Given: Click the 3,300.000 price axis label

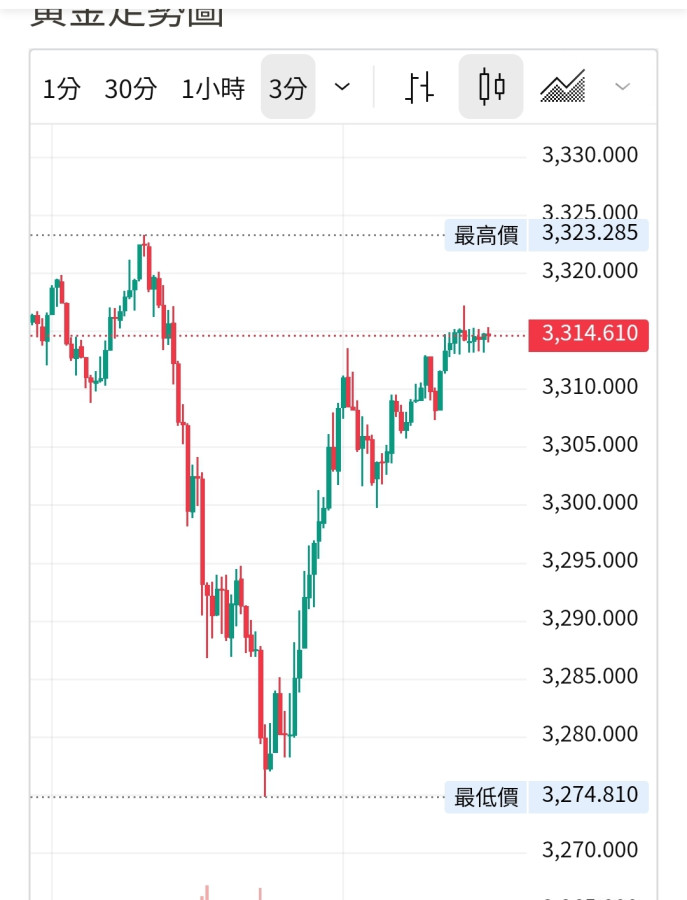Looking at the screenshot, I should click(x=590, y=502).
